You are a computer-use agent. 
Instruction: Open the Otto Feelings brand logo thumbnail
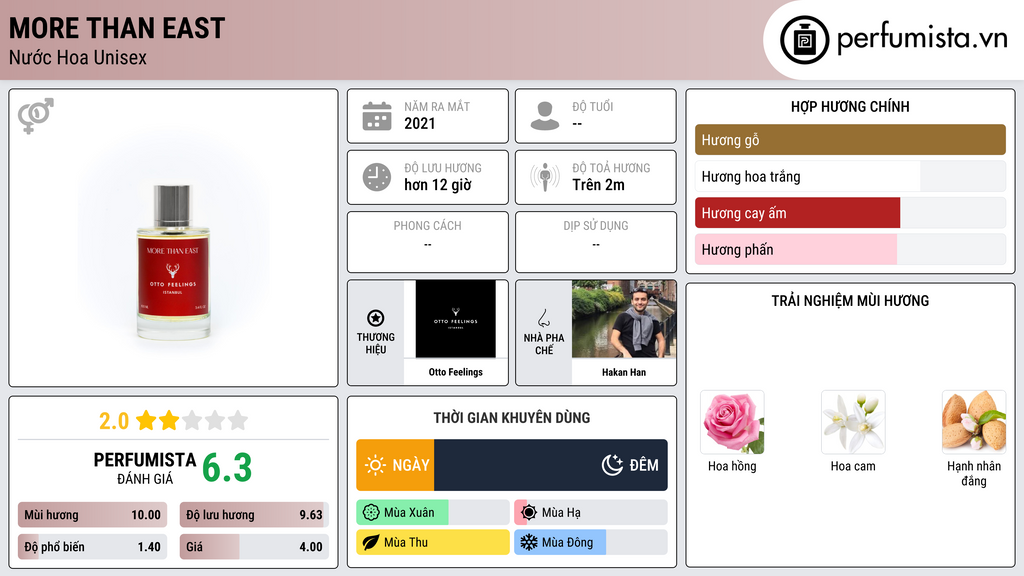click(x=455, y=319)
